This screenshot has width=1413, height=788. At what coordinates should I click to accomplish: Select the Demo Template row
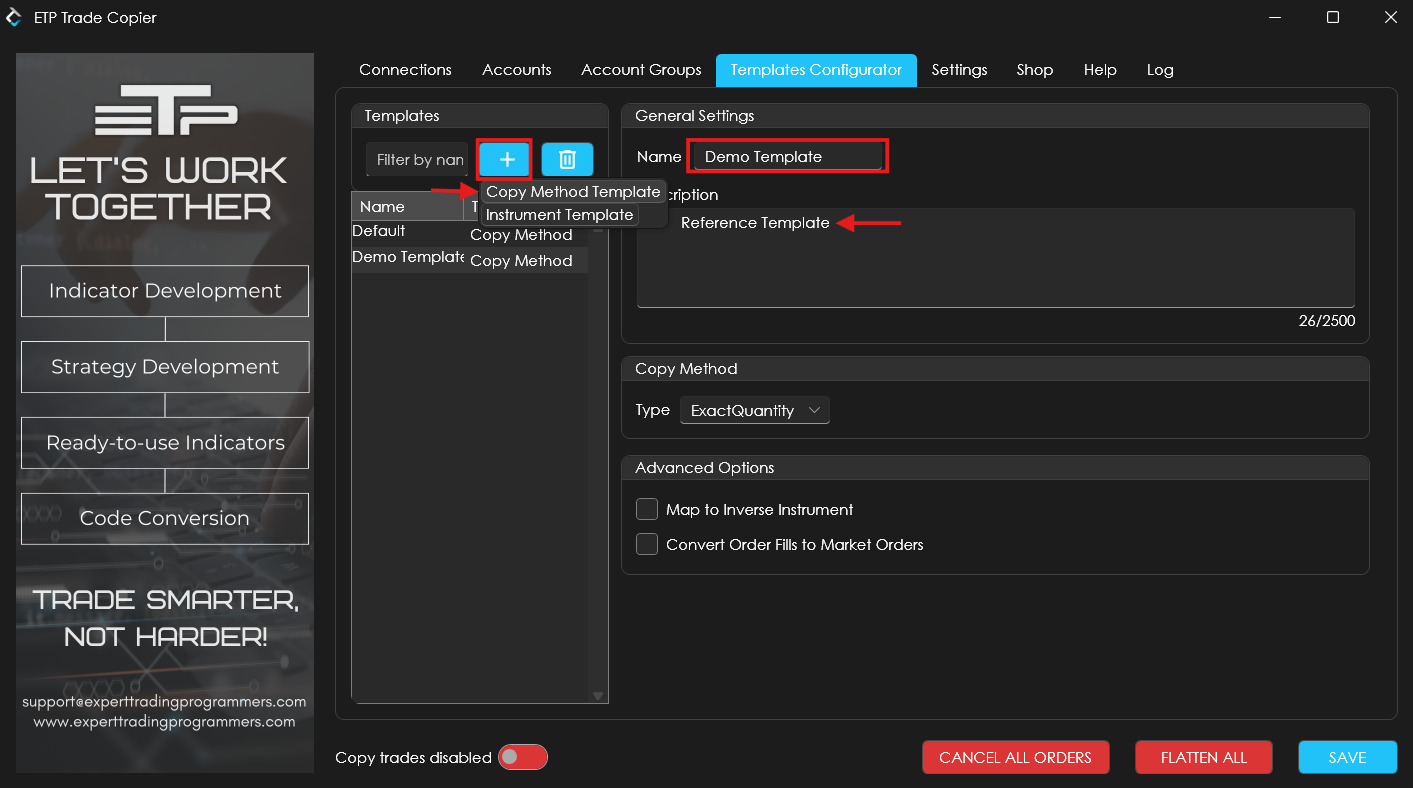coord(469,259)
